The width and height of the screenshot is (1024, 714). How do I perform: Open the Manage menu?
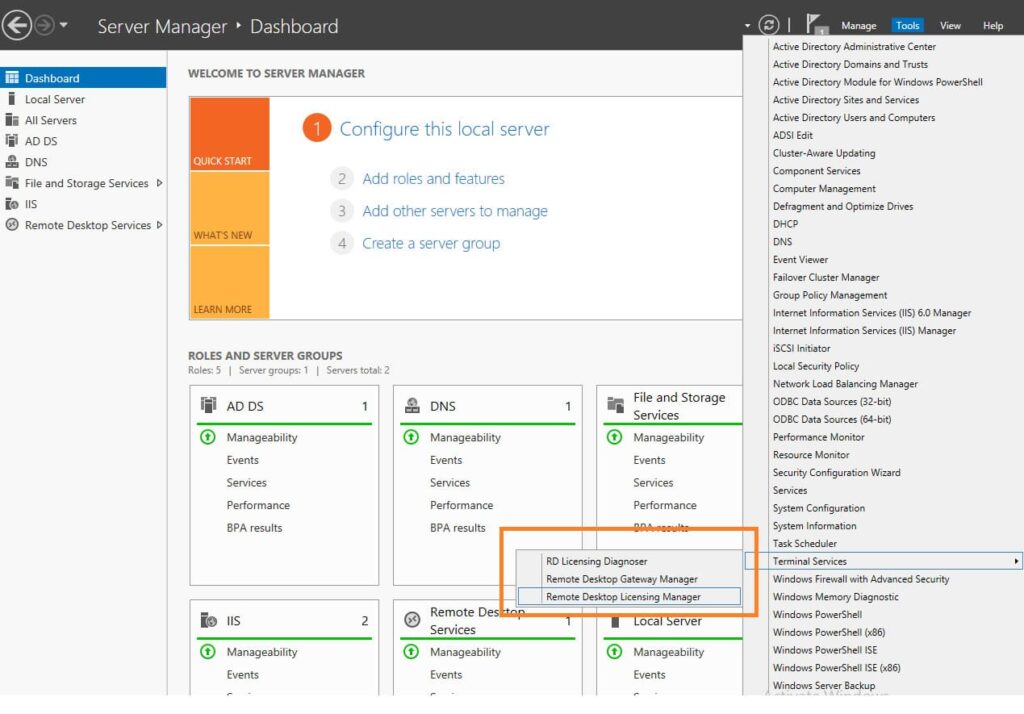pyautogui.click(x=858, y=26)
